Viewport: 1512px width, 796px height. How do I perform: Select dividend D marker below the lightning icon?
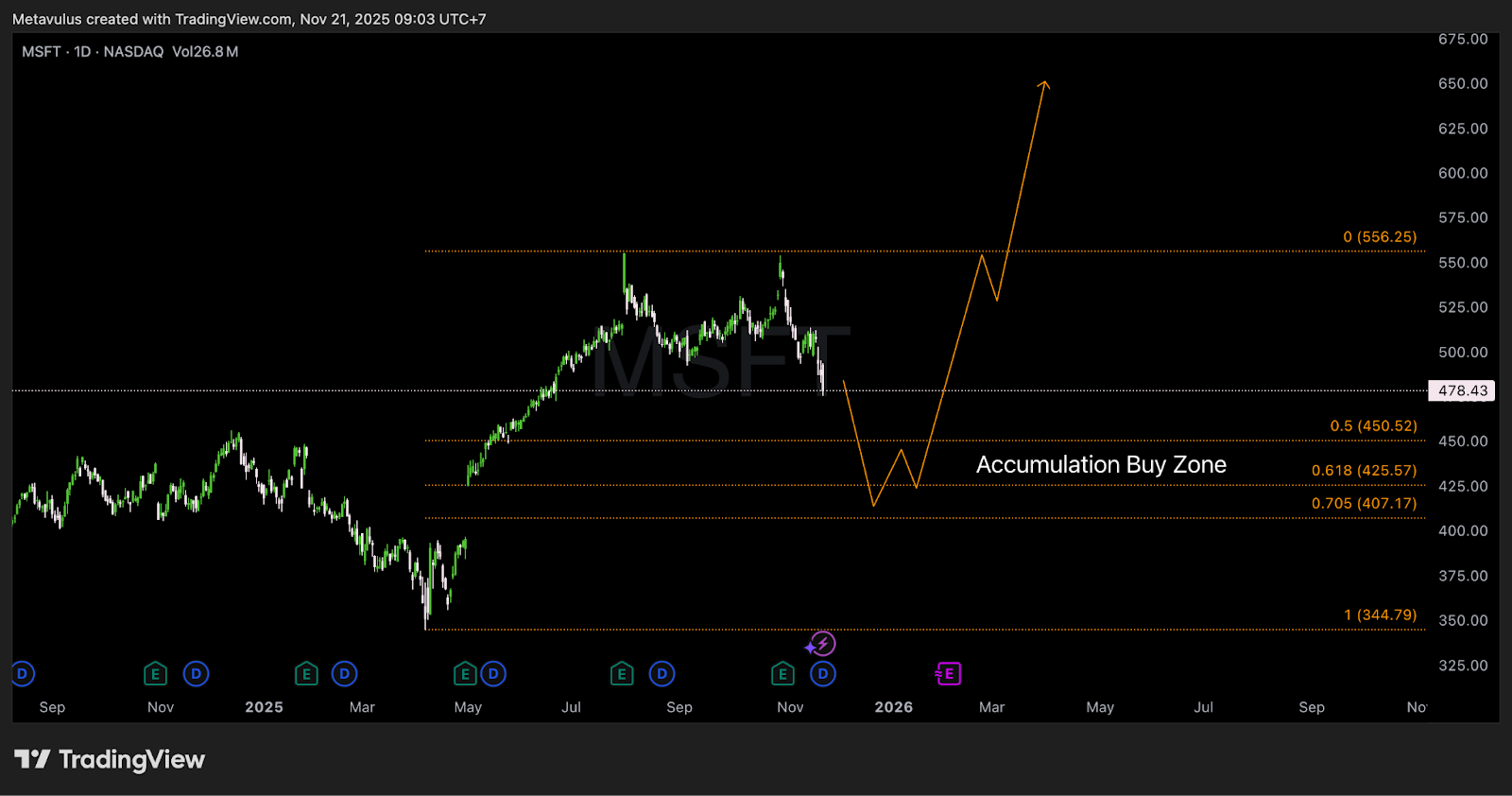tap(823, 674)
